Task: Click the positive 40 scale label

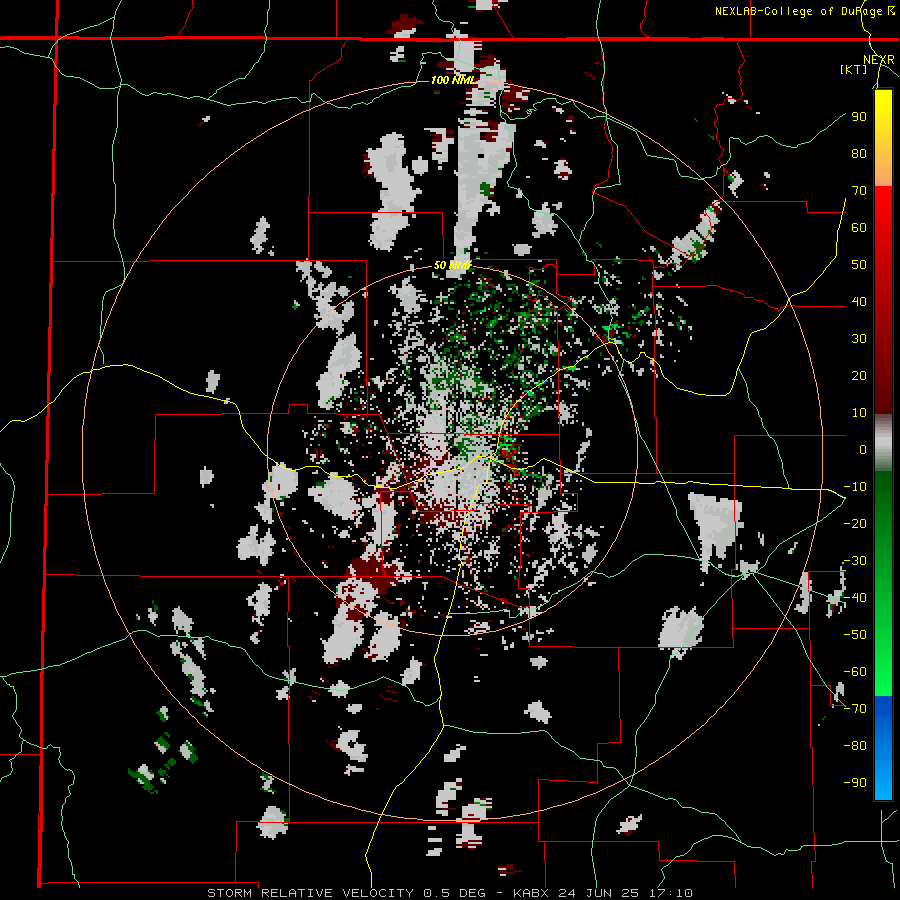Action: 859,301
